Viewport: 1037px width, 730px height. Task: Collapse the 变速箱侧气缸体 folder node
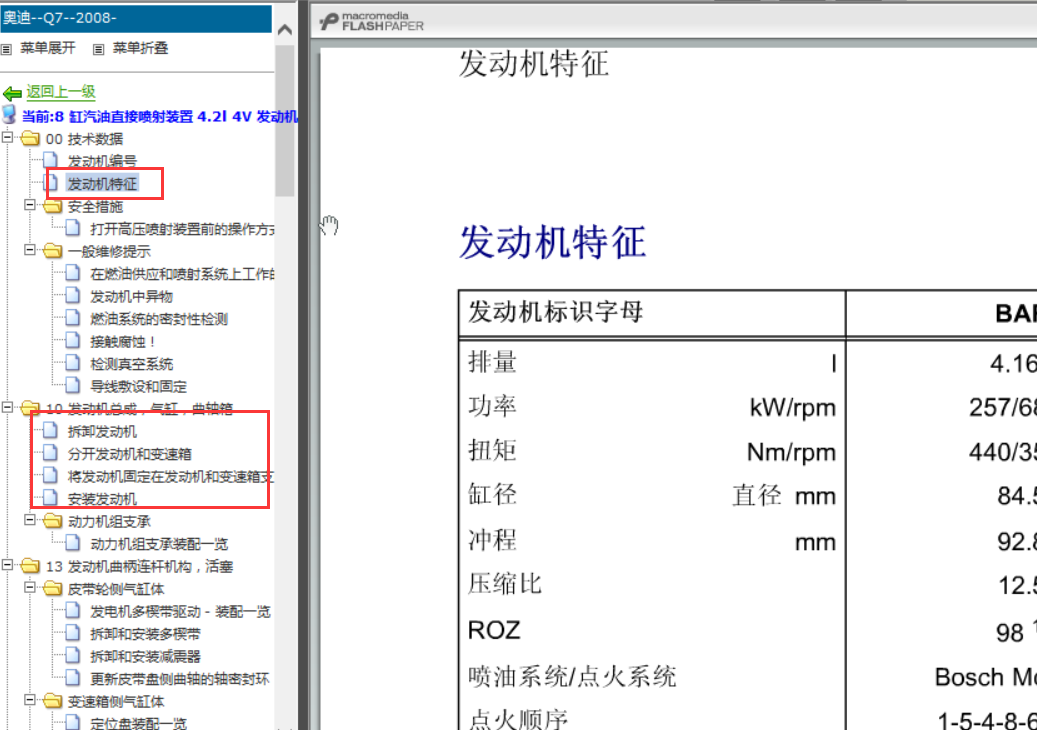(x=30, y=700)
